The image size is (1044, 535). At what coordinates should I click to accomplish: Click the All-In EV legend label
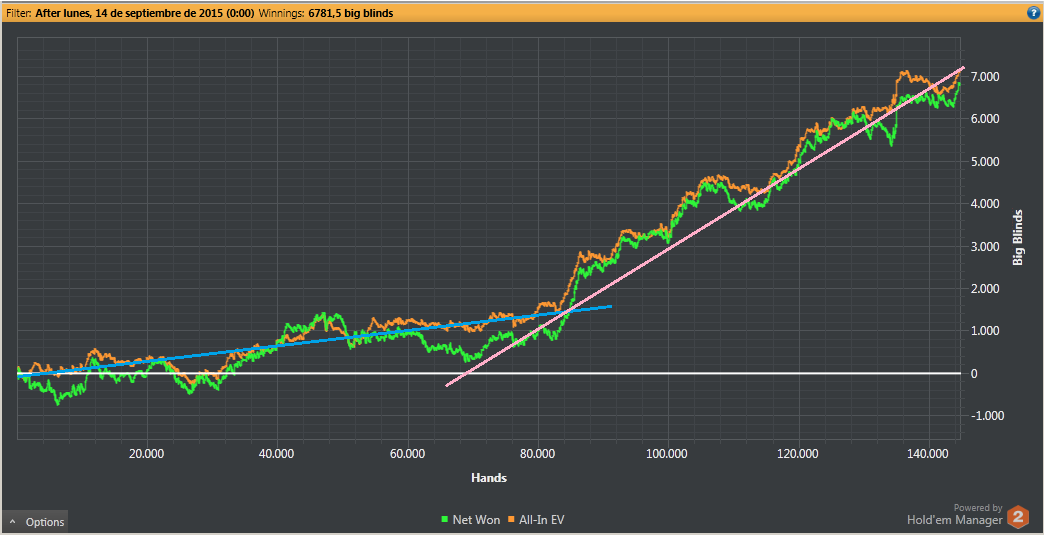[541, 519]
